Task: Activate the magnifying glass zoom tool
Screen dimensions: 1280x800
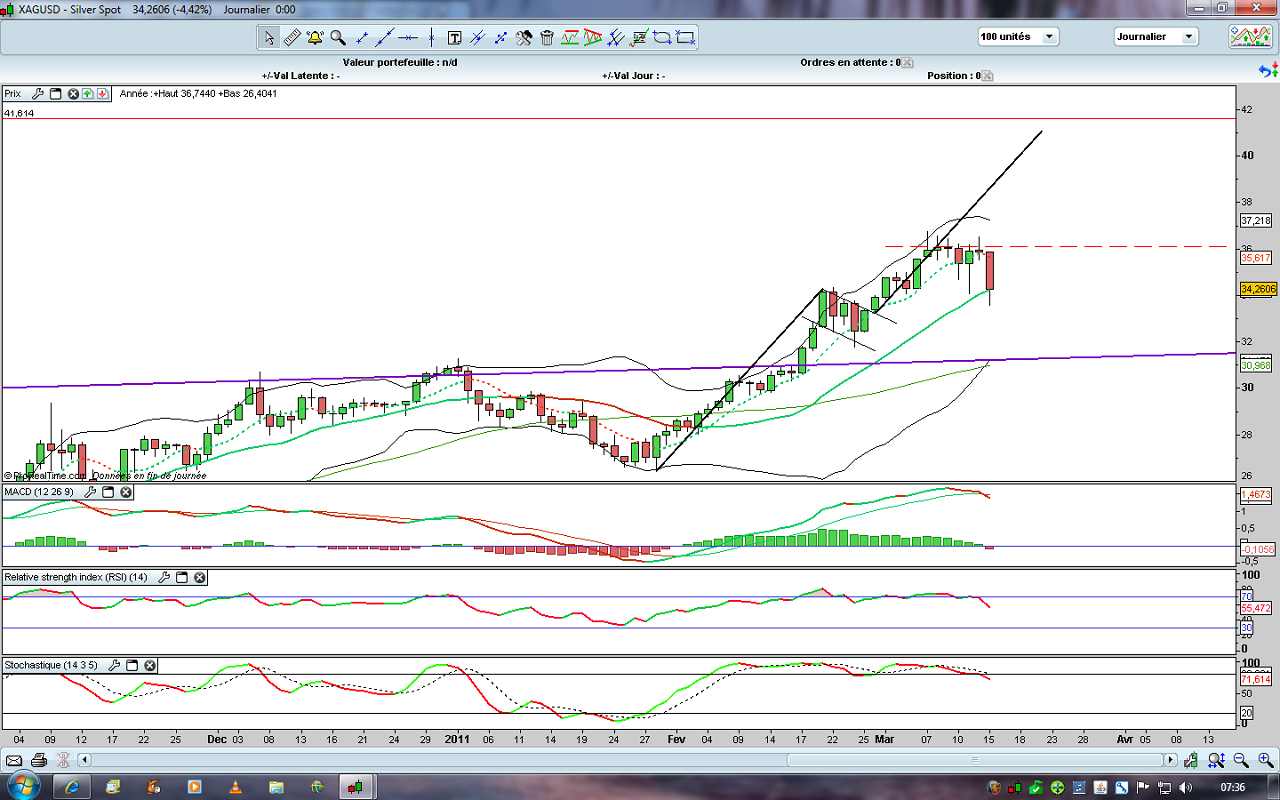Action: pos(338,38)
